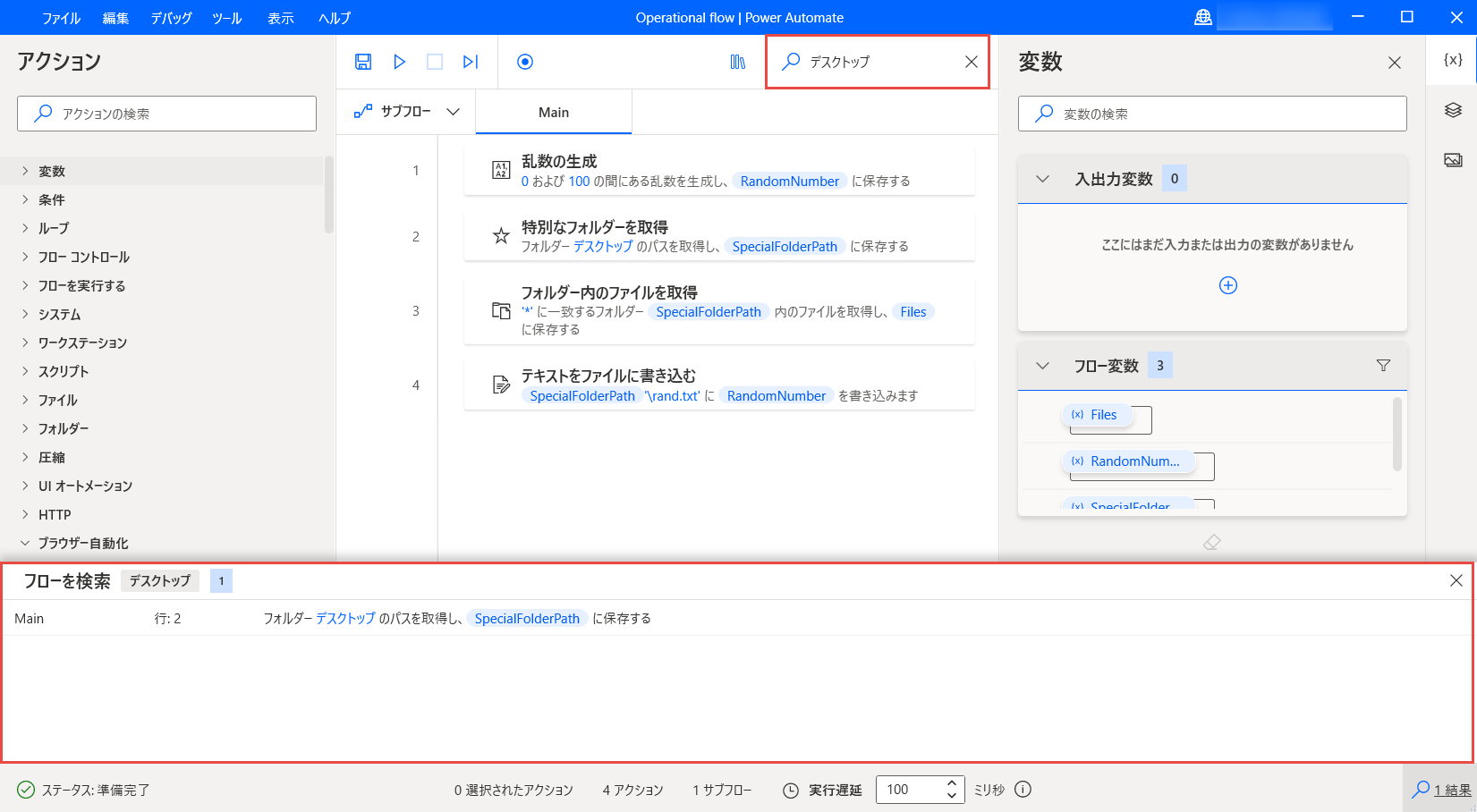Viewport: 1477px width, 812px height.
Task: Click the flow variables list scrollbar
Action: [x=1397, y=435]
